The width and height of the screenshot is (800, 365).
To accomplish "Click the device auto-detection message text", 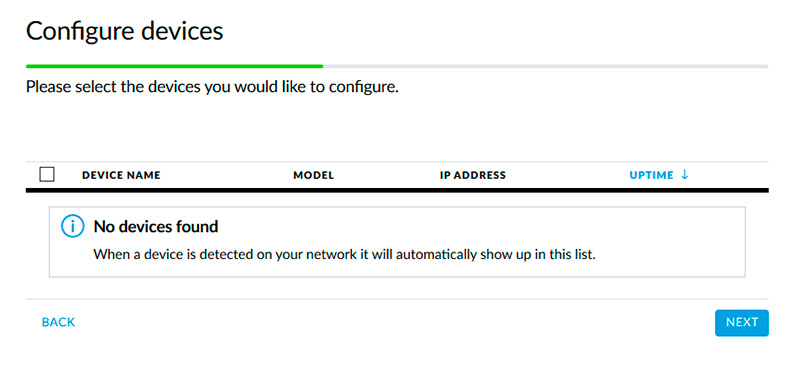I will click(345, 254).
